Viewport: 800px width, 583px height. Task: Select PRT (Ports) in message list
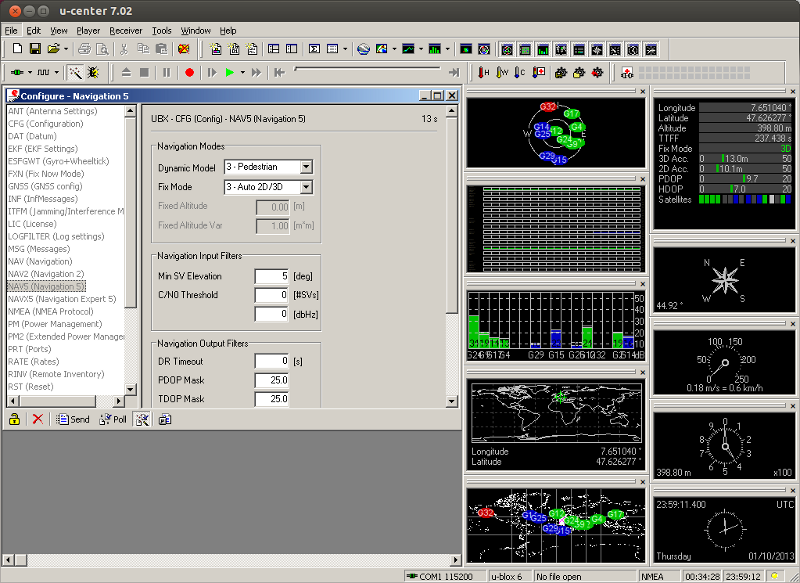point(30,349)
